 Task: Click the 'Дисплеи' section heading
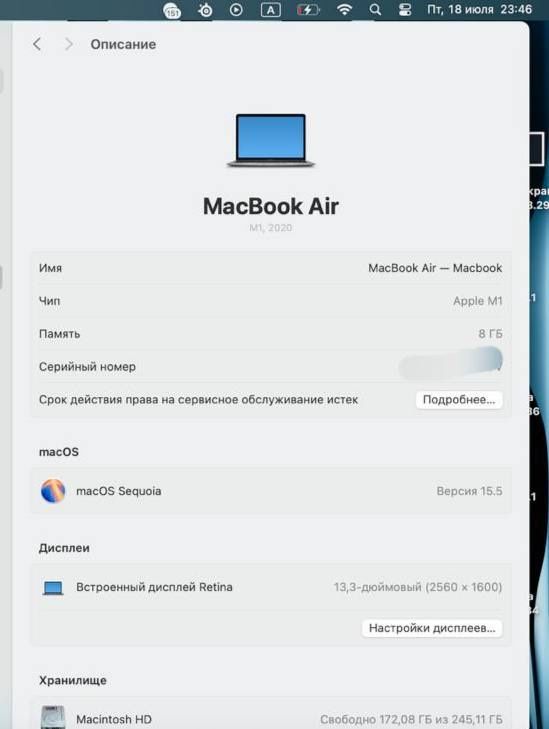(x=64, y=548)
